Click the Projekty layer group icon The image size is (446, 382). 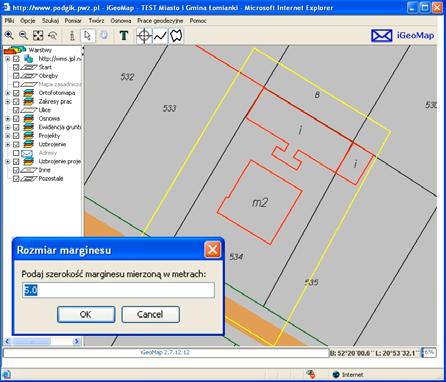(x=29, y=136)
